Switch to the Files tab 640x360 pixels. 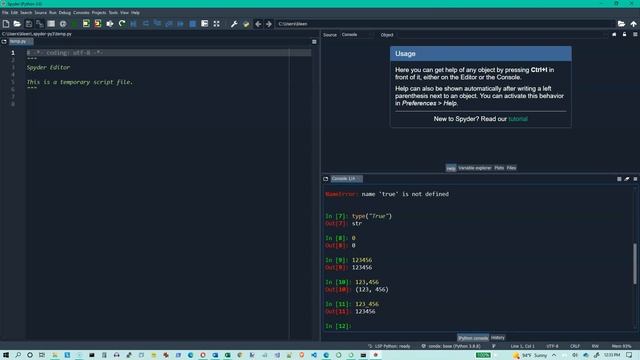[511, 168]
